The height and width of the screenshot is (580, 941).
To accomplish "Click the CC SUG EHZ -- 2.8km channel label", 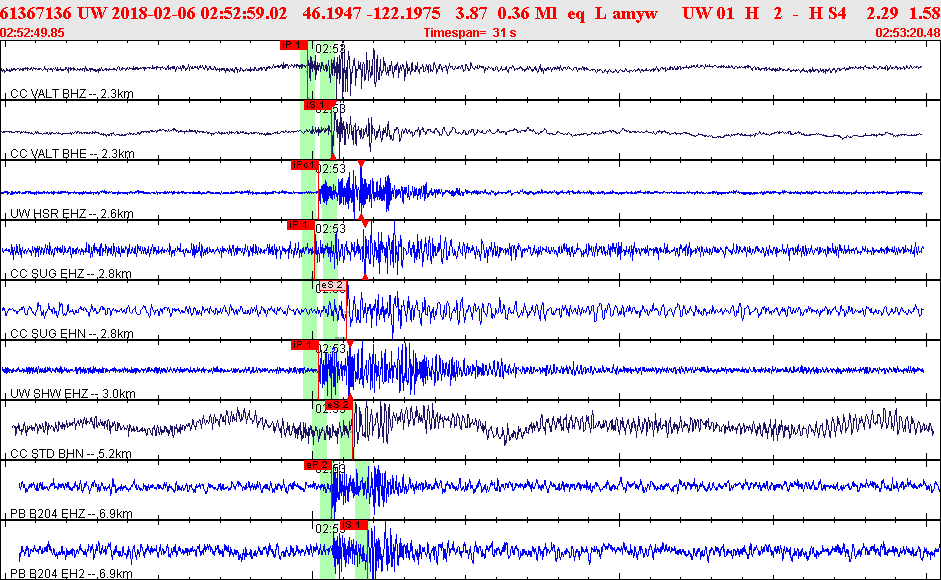I will tap(71, 274).
